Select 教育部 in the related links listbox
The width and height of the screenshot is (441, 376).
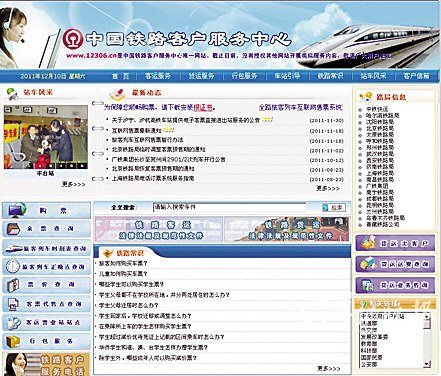point(369,344)
